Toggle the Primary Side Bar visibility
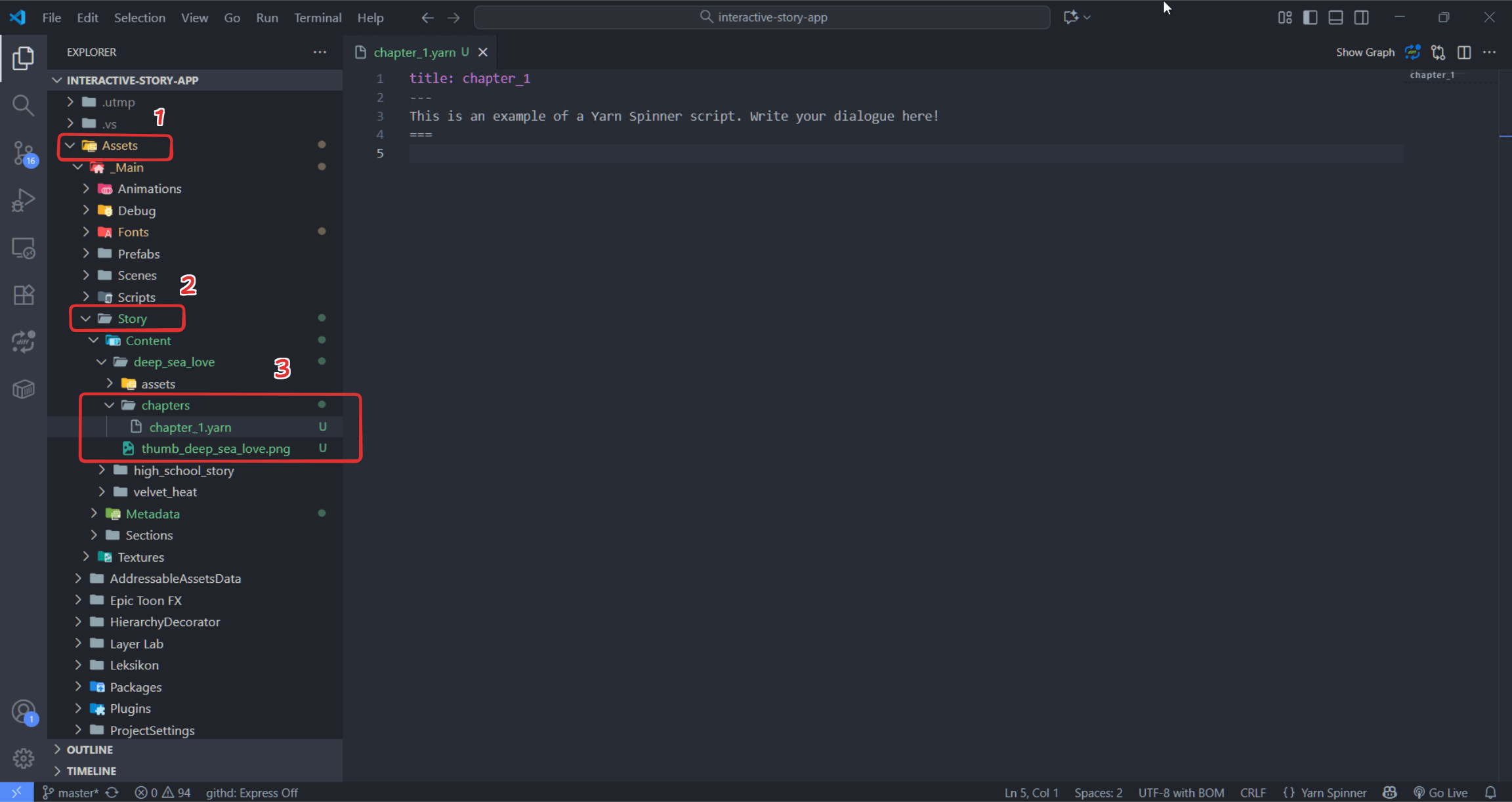The width and height of the screenshot is (1512, 802). 1310,17
